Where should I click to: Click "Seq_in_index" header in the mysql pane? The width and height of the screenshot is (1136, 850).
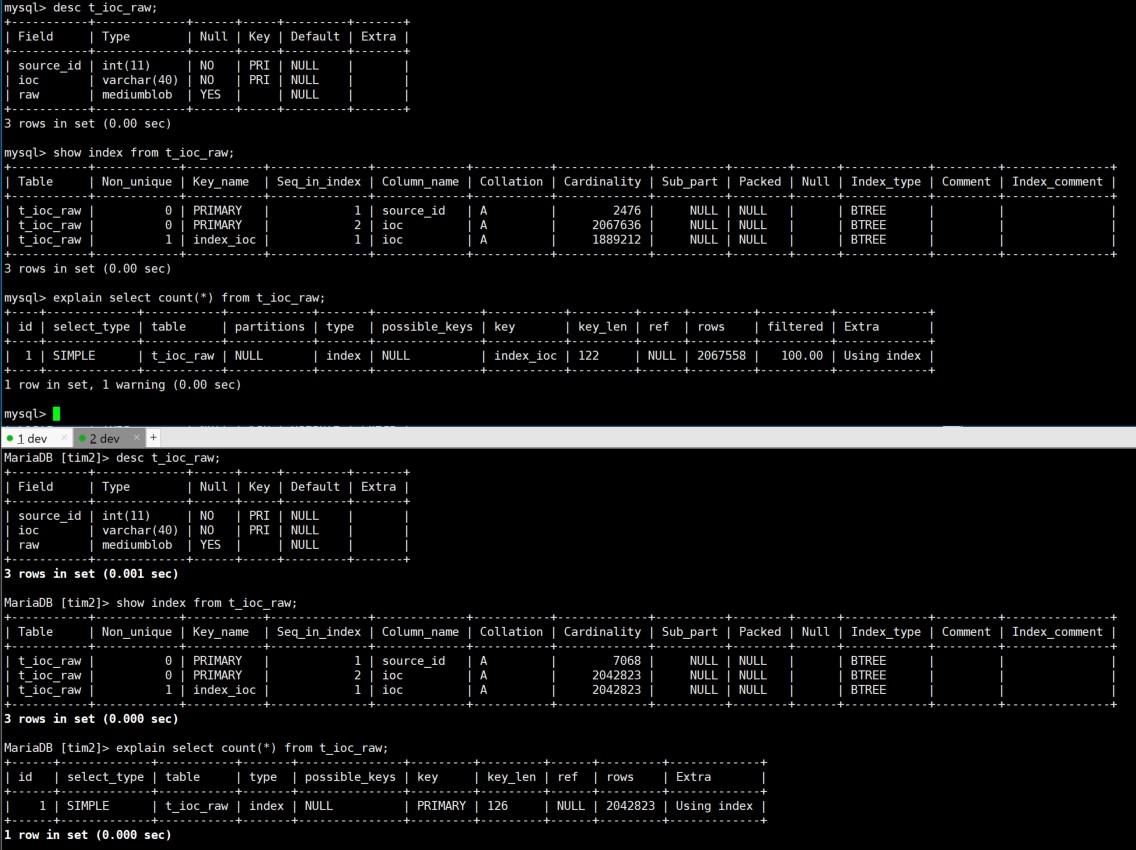pyautogui.click(x=319, y=182)
